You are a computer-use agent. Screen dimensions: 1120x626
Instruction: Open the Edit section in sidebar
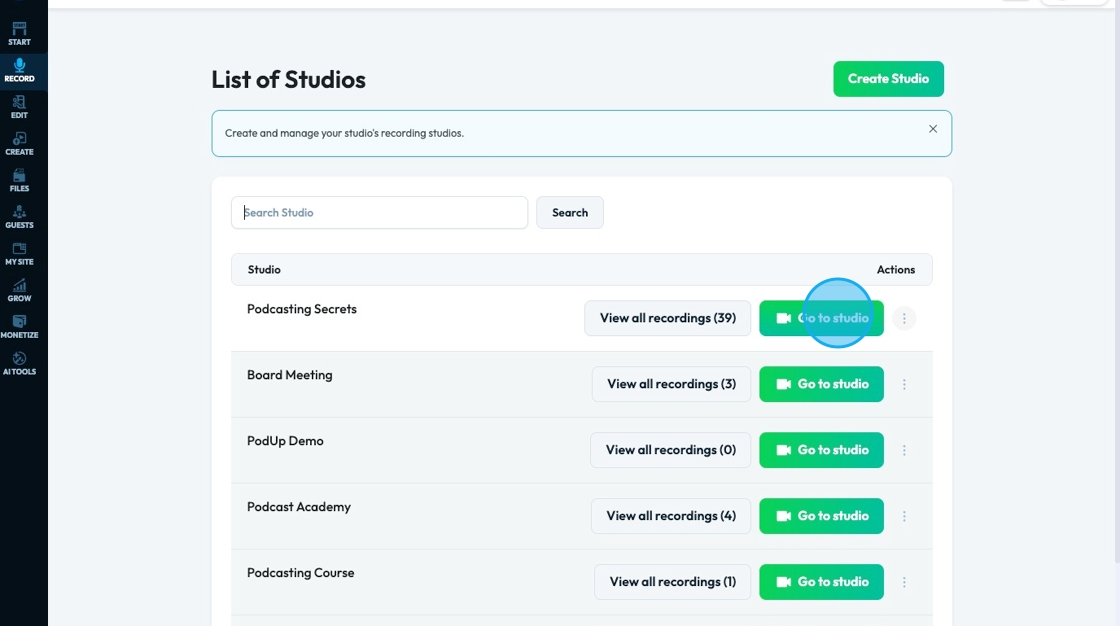pyautogui.click(x=19, y=106)
